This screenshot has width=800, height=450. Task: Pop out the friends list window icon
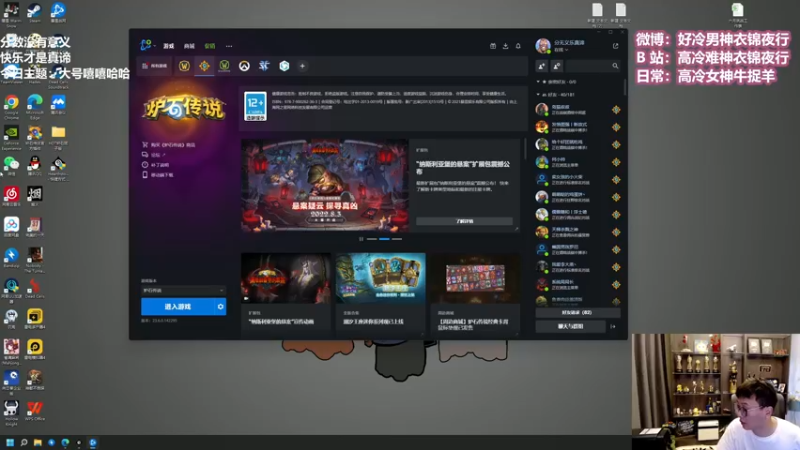(x=615, y=46)
